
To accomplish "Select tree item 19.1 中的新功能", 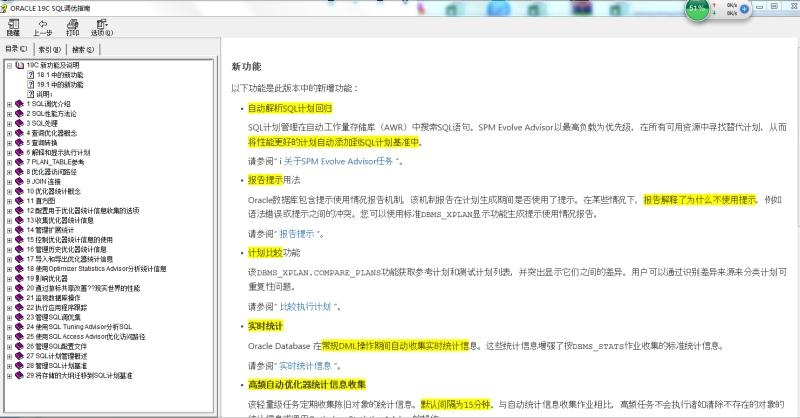I will click(60, 85).
